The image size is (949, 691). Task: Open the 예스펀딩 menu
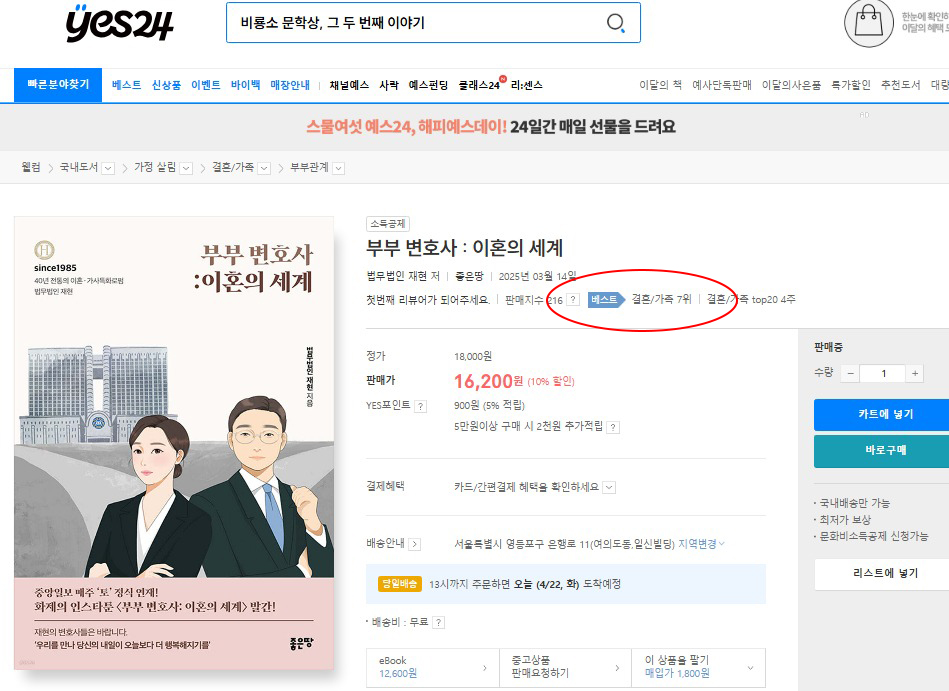[429, 85]
